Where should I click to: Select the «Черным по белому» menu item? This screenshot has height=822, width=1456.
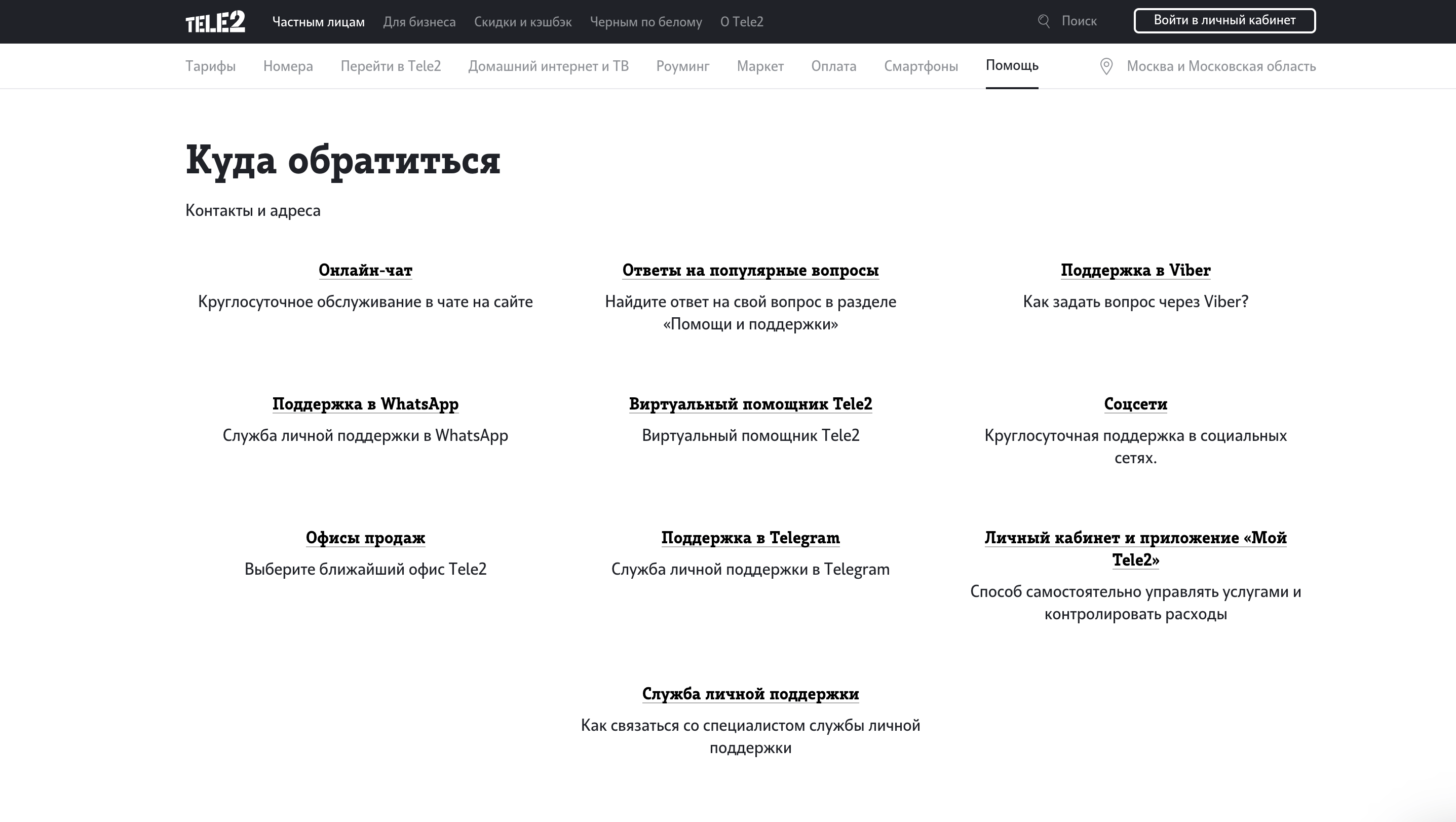pos(646,22)
